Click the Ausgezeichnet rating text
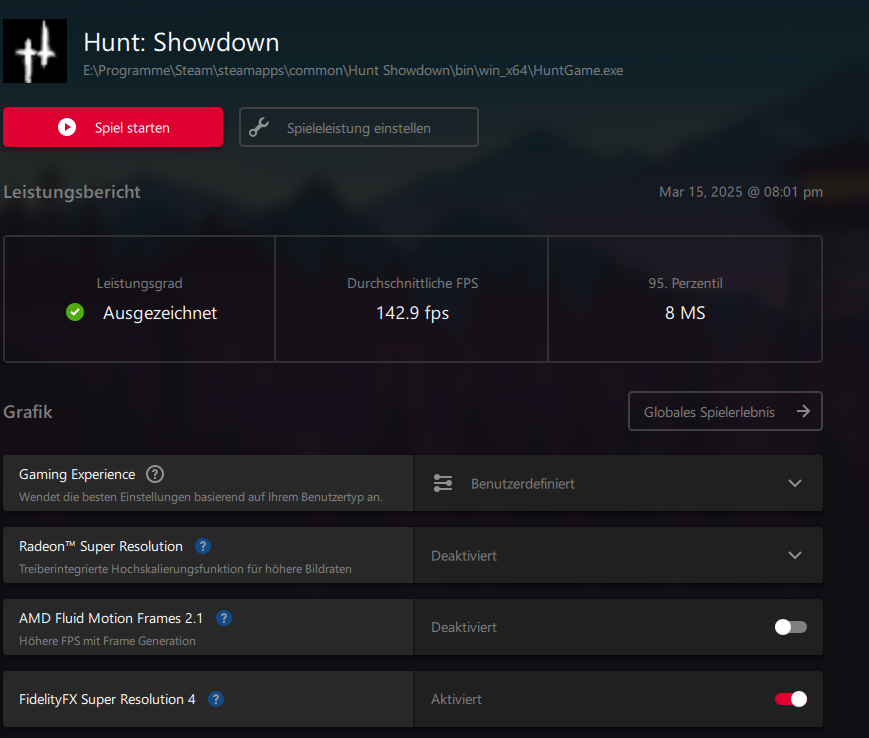The width and height of the screenshot is (869, 738). tap(160, 313)
